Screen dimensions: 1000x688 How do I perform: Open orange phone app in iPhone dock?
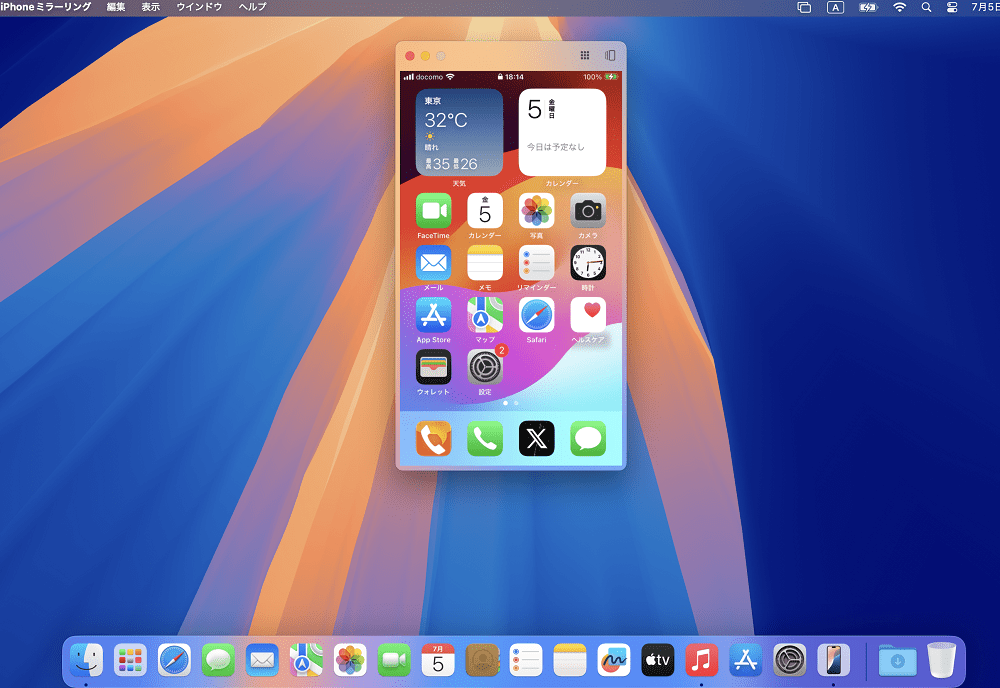pos(434,439)
